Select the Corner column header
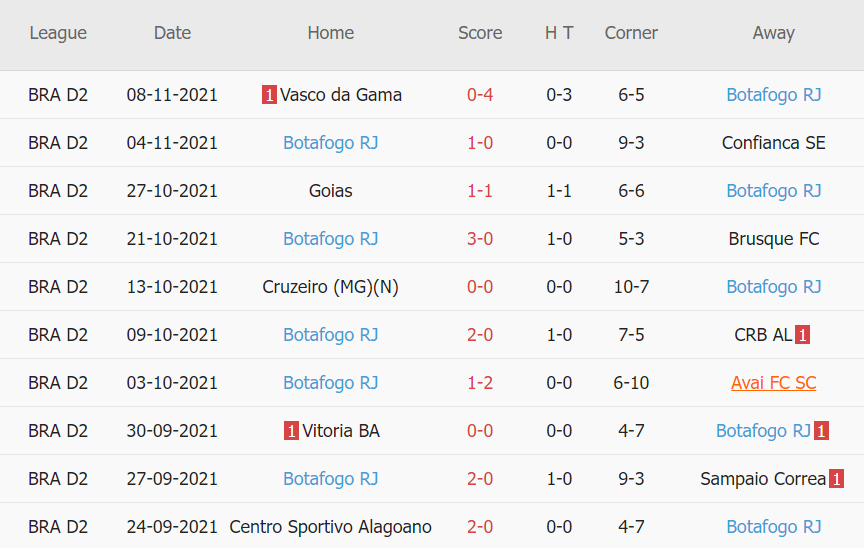 (631, 33)
